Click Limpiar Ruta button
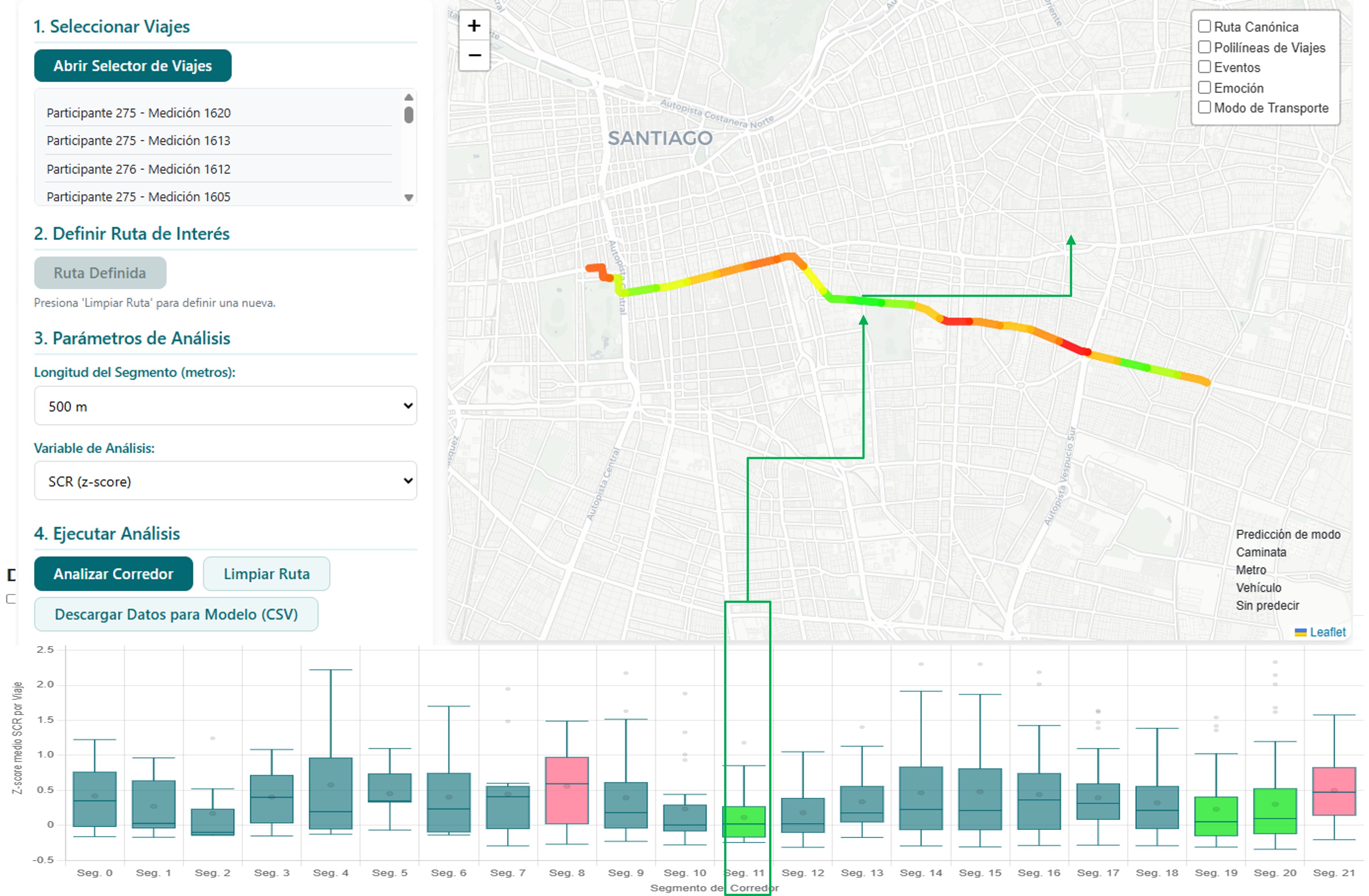Viewport: 1369px width, 896px height. click(266, 573)
